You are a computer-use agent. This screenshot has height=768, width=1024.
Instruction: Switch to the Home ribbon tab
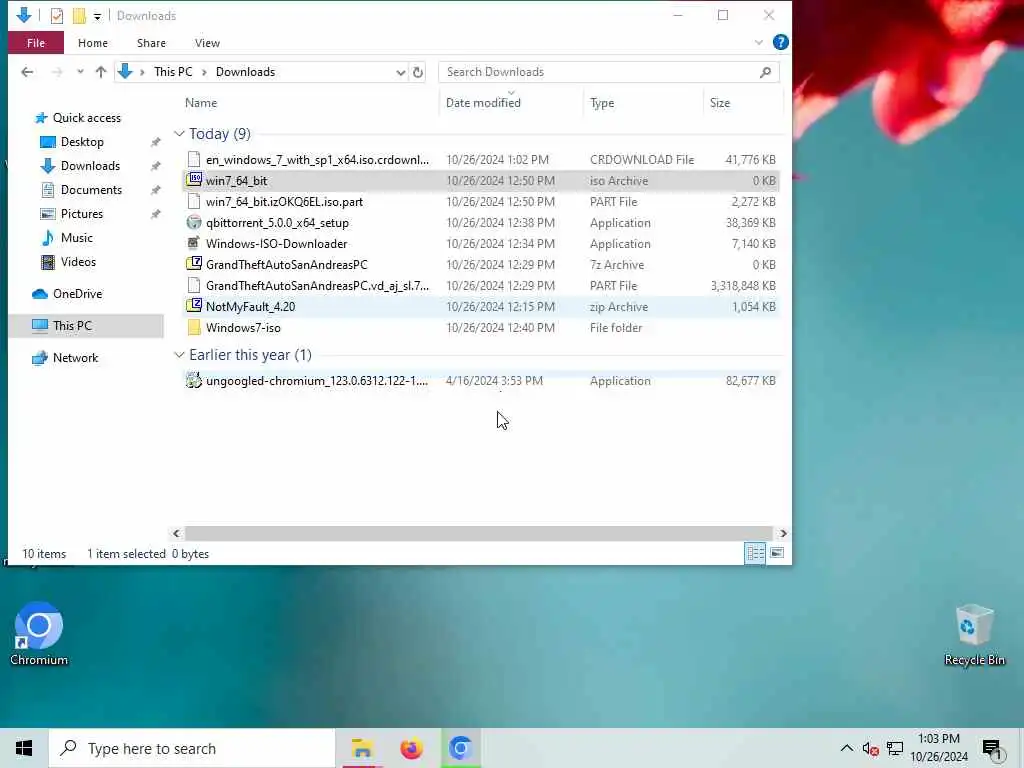click(93, 43)
